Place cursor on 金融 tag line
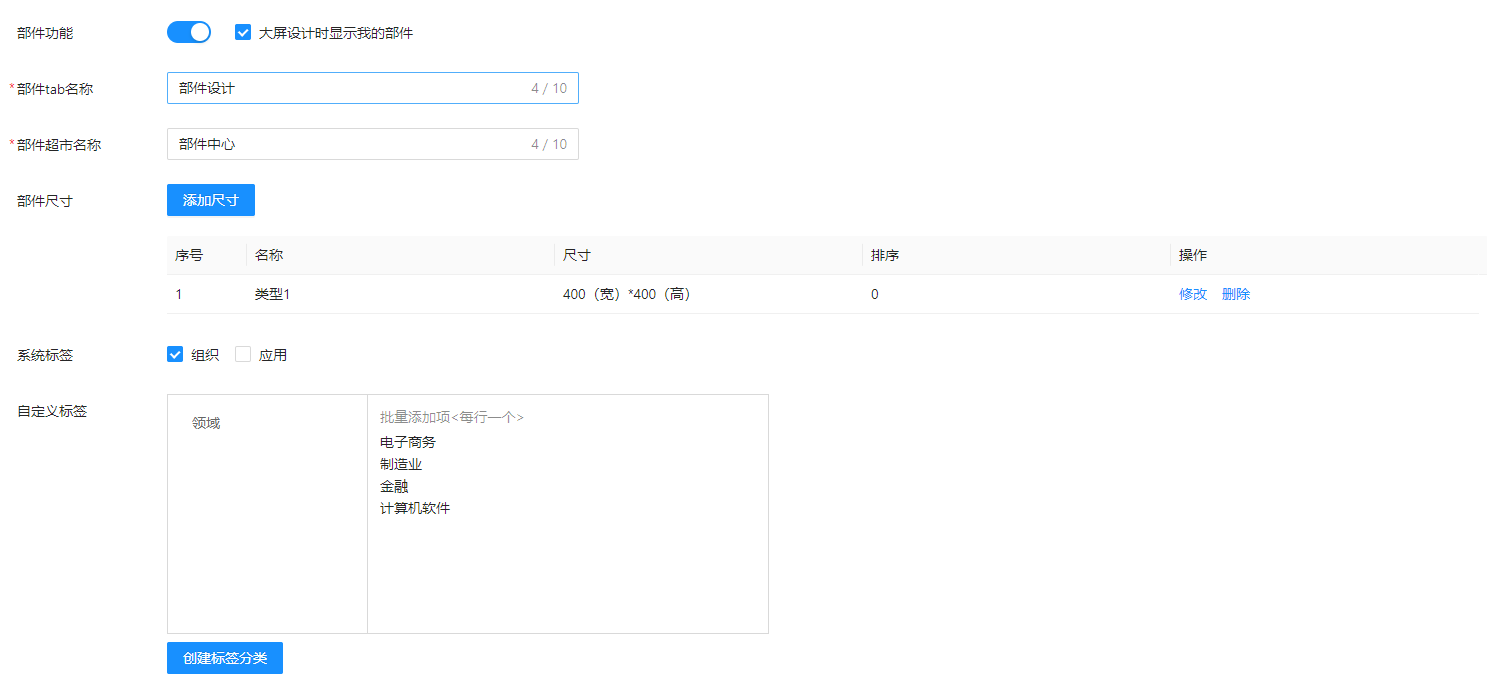The height and width of the screenshot is (689, 1506). (394, 486)
